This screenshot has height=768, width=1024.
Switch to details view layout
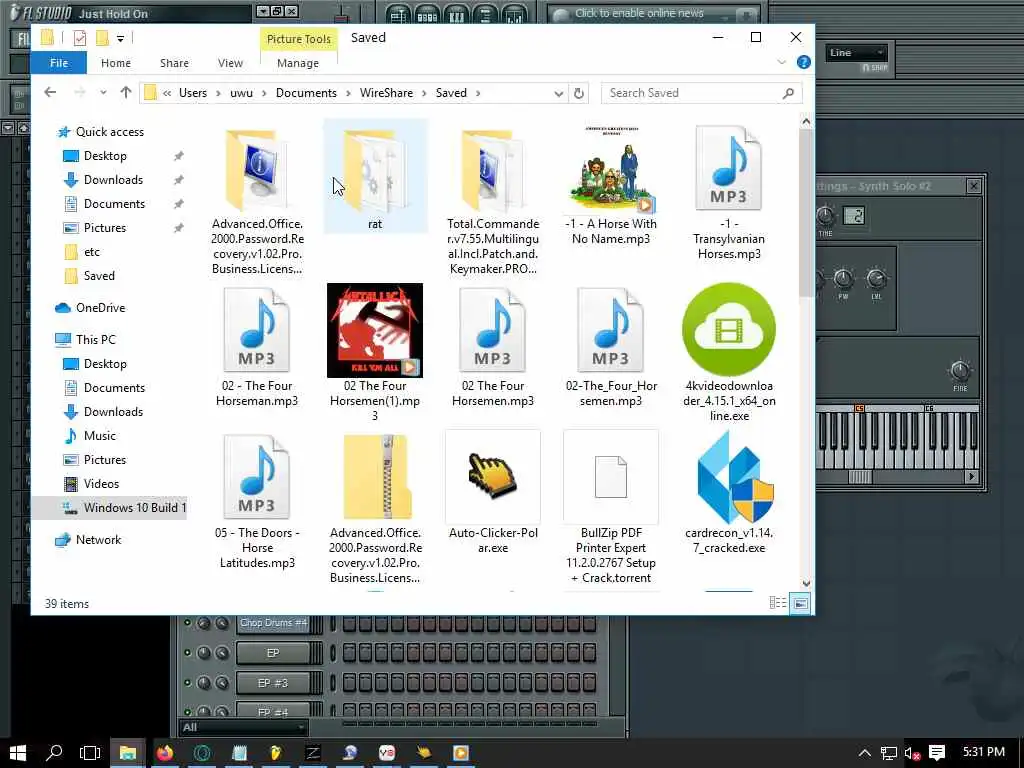(x=778, y=603)
